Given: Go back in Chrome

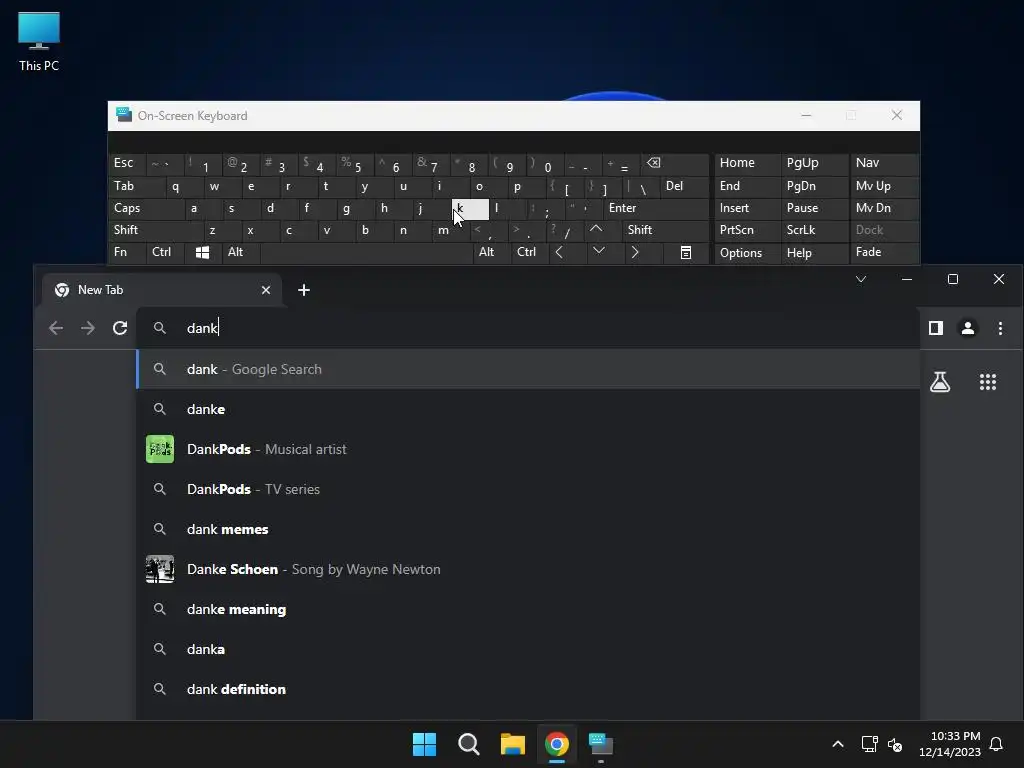Looking at the screenshot, I should coord(56,328).
